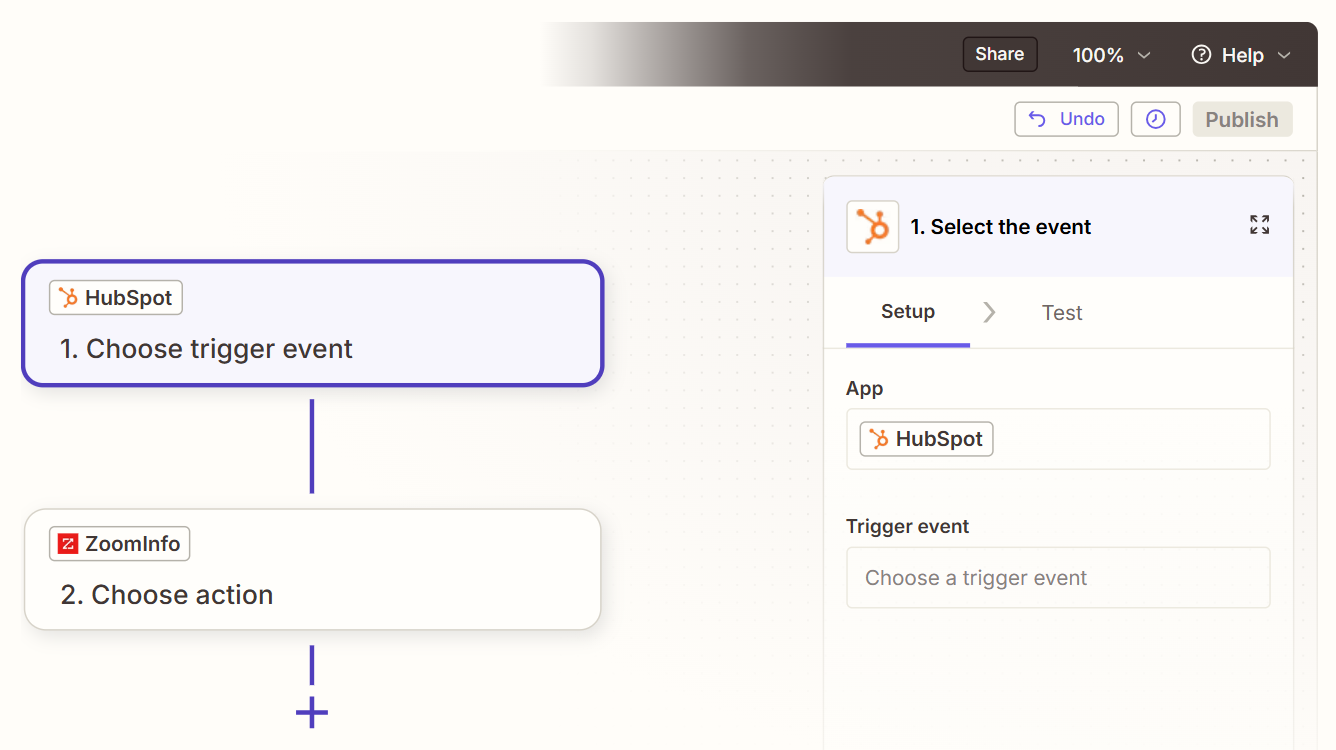Click the 'Trigger event' label
This screenshot has width=1336, height=750.
click(x=908, y=526)
